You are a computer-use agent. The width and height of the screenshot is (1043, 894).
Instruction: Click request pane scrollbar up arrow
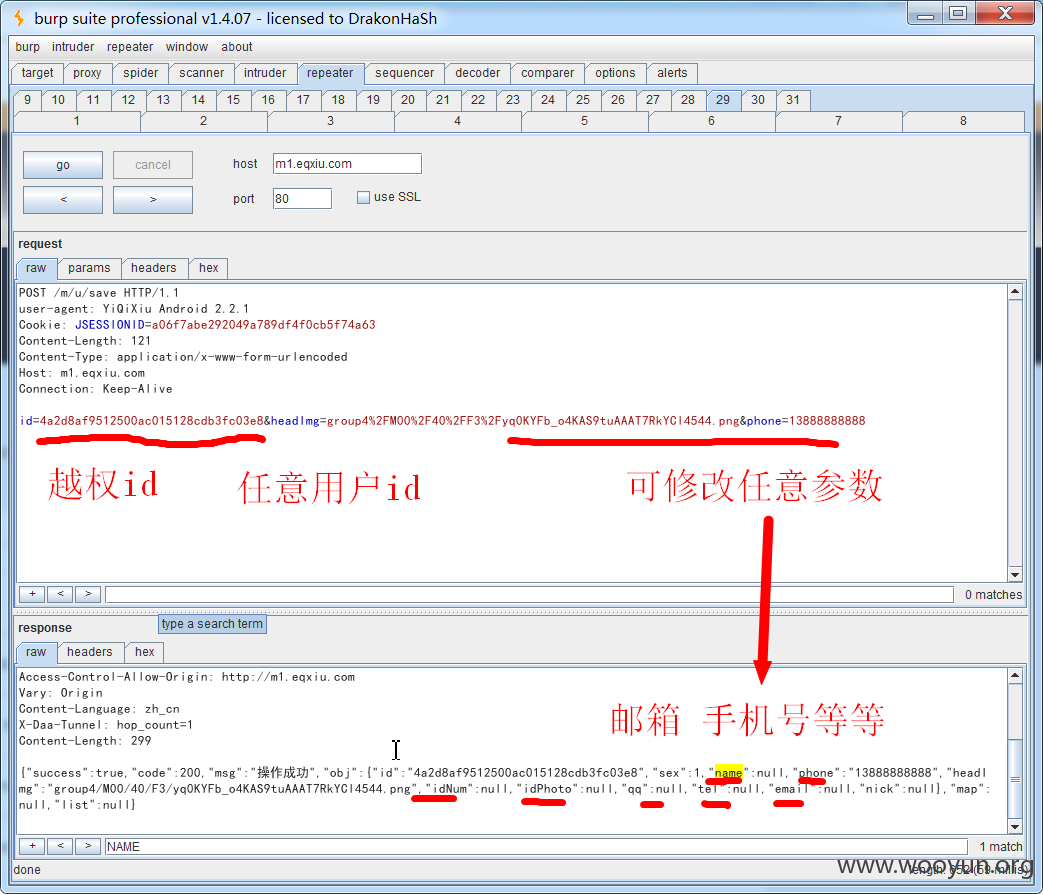[x=1015, y=291]
